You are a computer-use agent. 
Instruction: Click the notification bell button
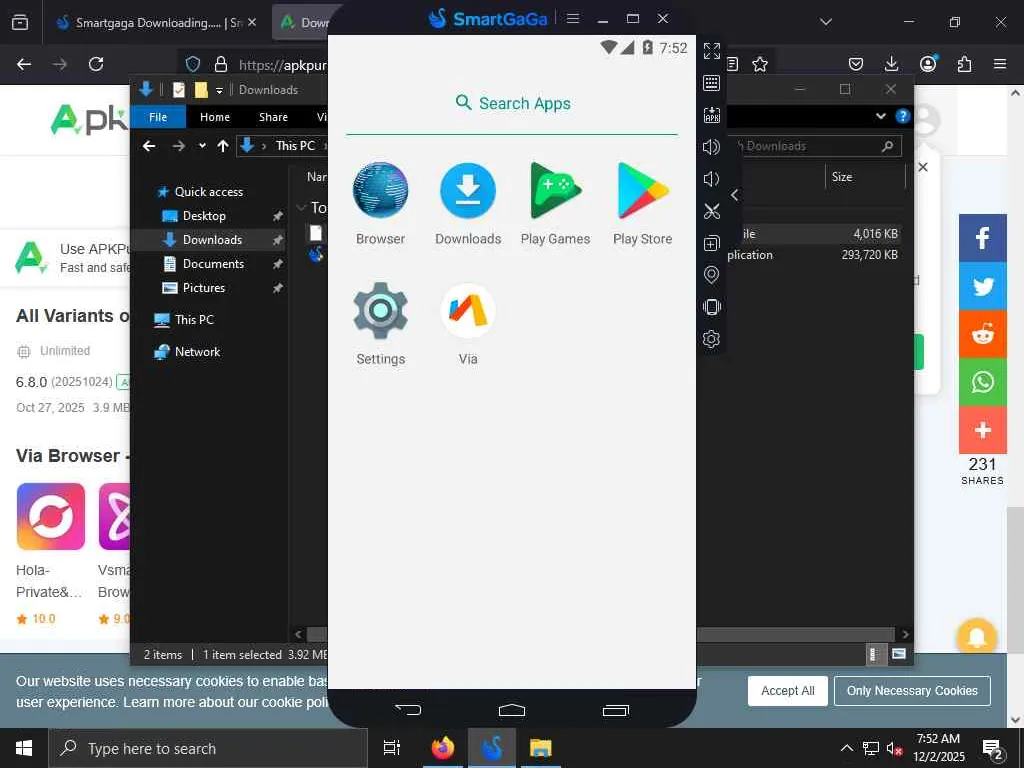976,637
